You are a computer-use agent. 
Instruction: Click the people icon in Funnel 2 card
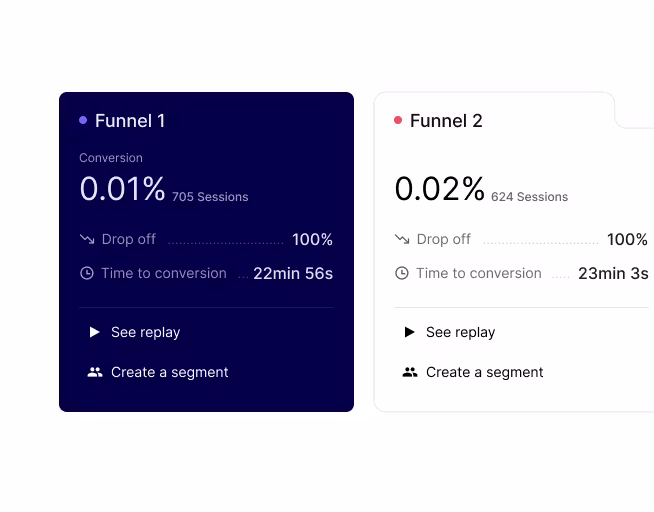coord(410,372)
